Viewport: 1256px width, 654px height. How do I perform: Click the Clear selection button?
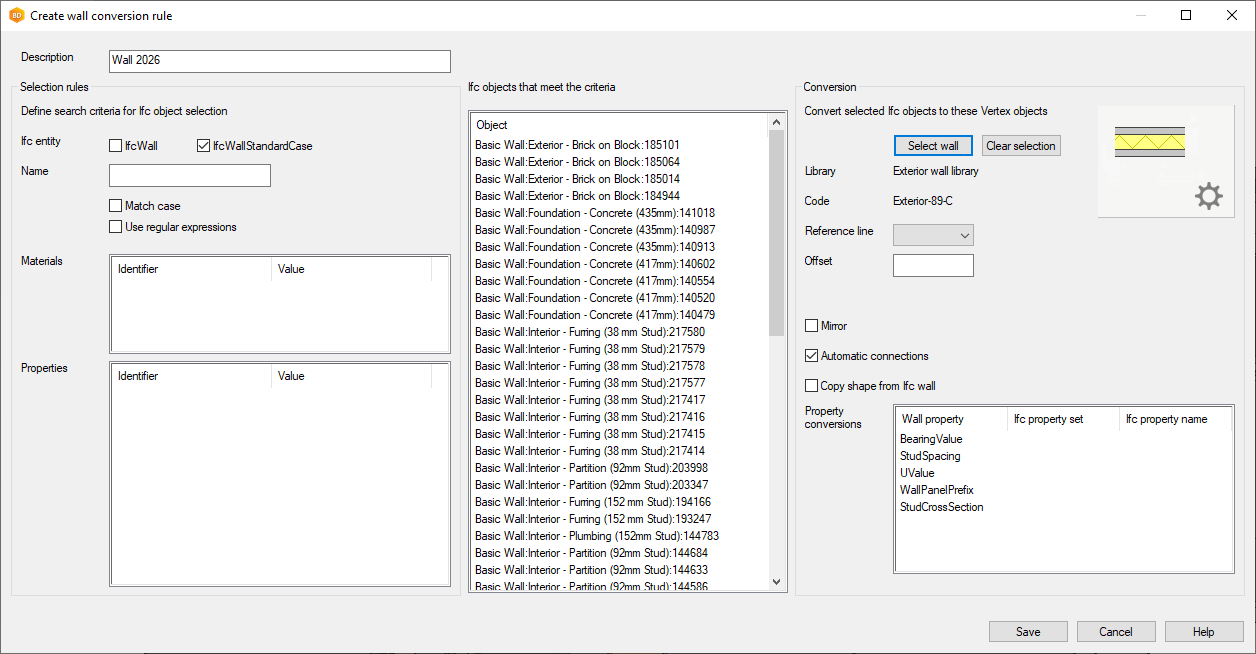click(x=1020, y=146)
